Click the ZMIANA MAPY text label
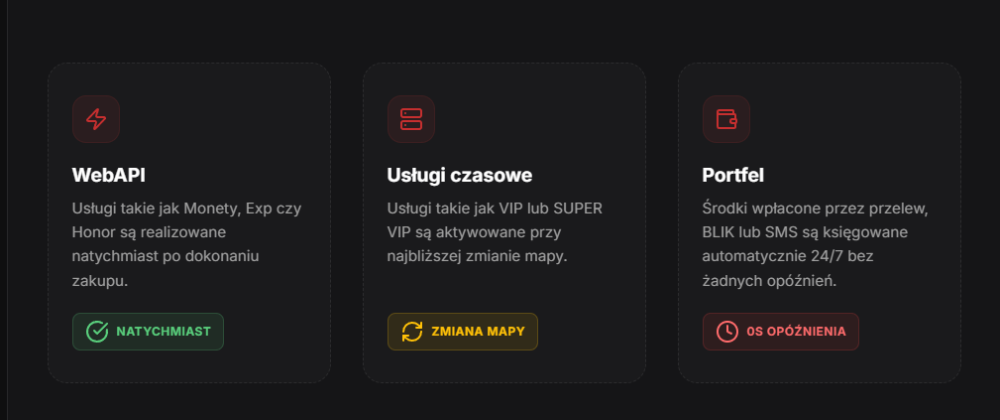Screen dimensions: 1000x420 [478, 331]
